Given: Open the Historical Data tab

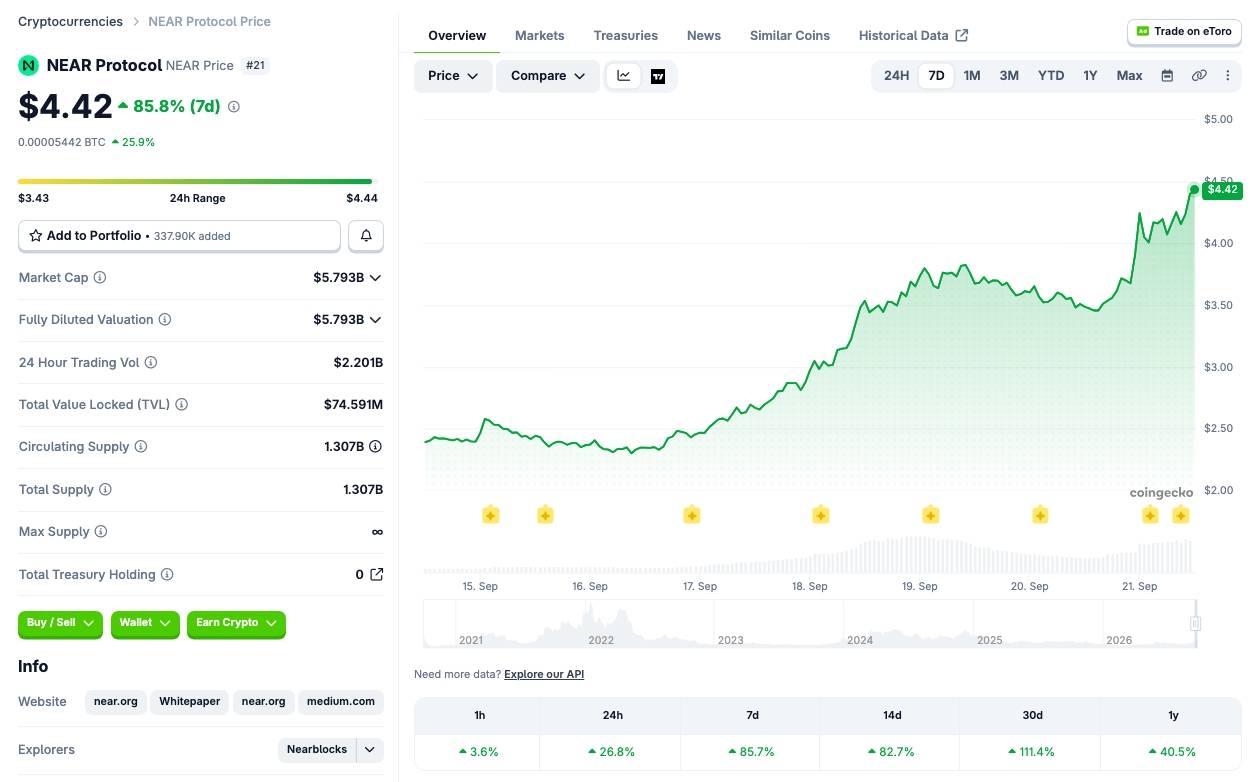Looking at the screenshot, I should (x=913, y=35).
